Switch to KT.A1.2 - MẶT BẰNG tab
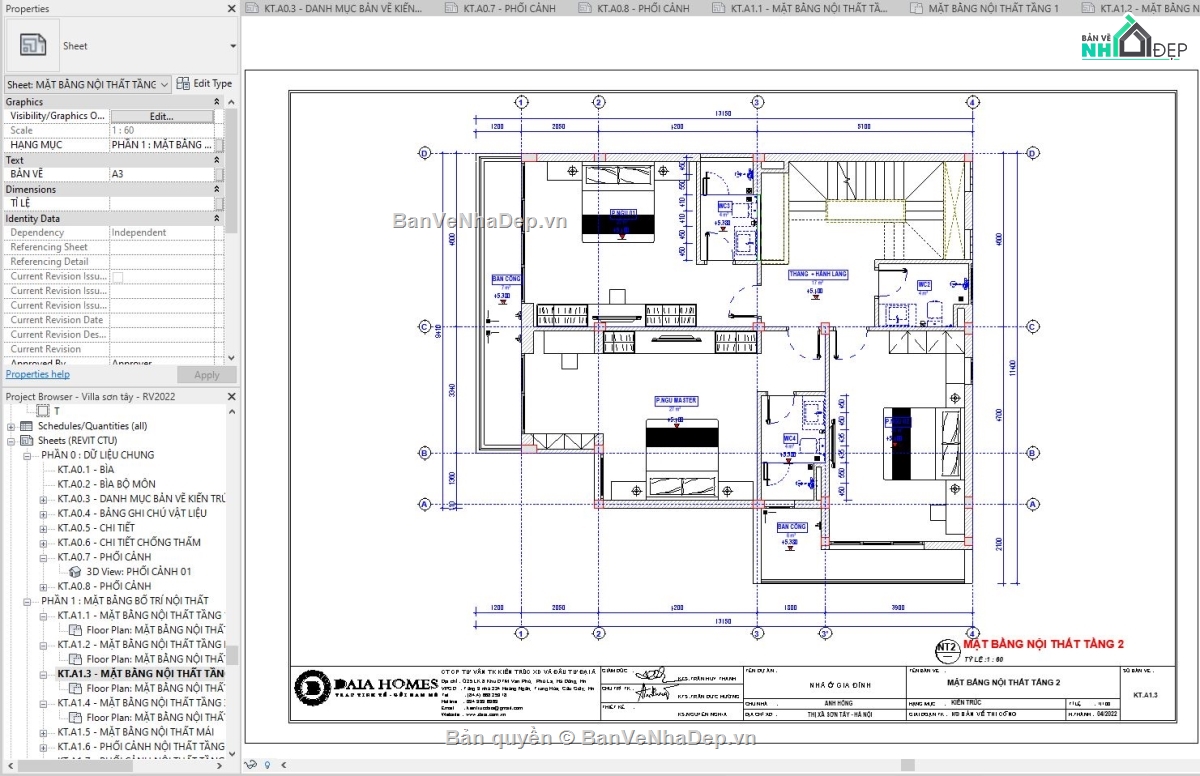Viewport: 1200px width, 776px height. coord(1141,8)
